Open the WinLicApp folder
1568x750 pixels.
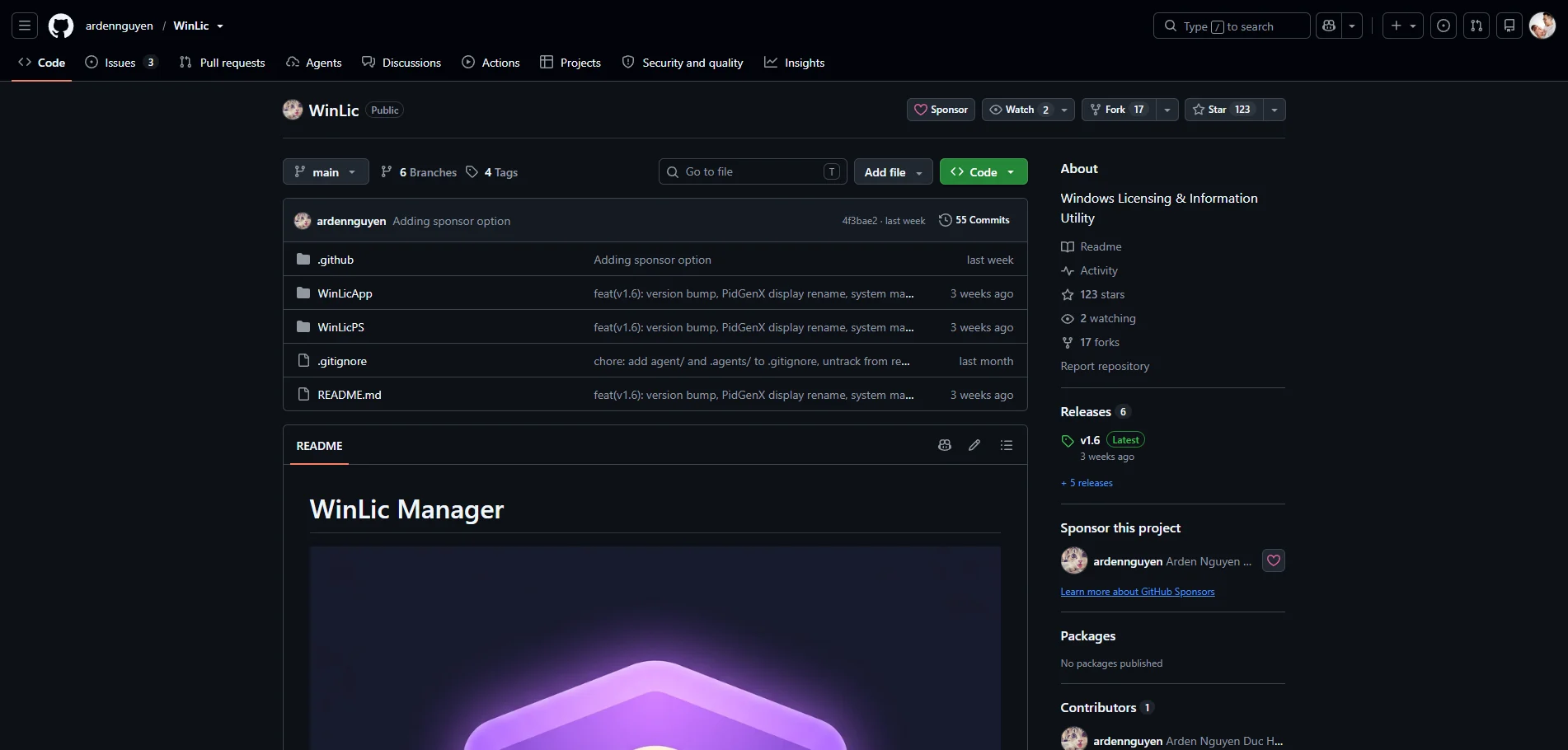pyautogui.click(x=345, y=293)
